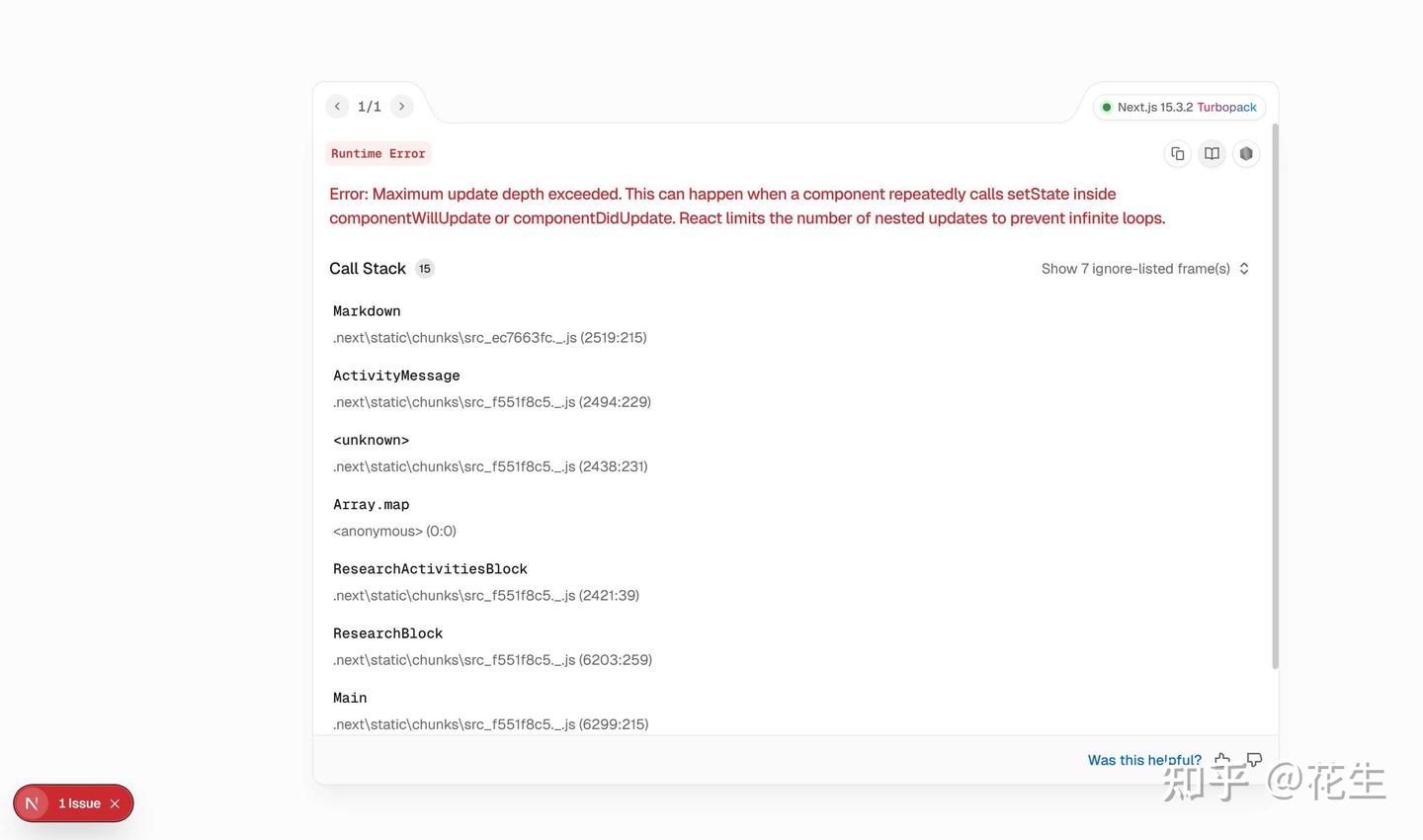Open the 1 Issue badge

click(79, 803)
